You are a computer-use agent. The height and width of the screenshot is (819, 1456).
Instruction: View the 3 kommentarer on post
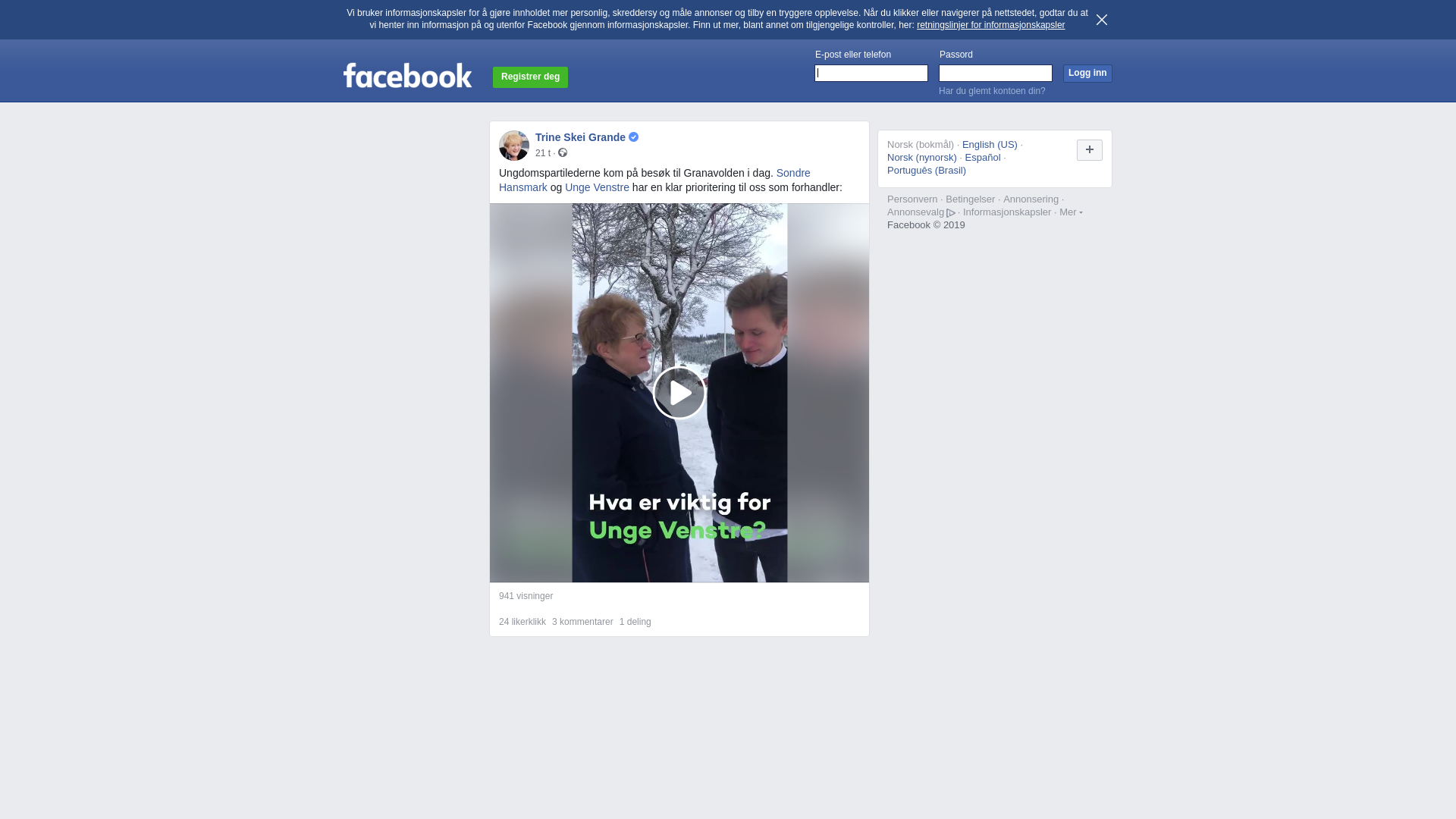(582, 622)
